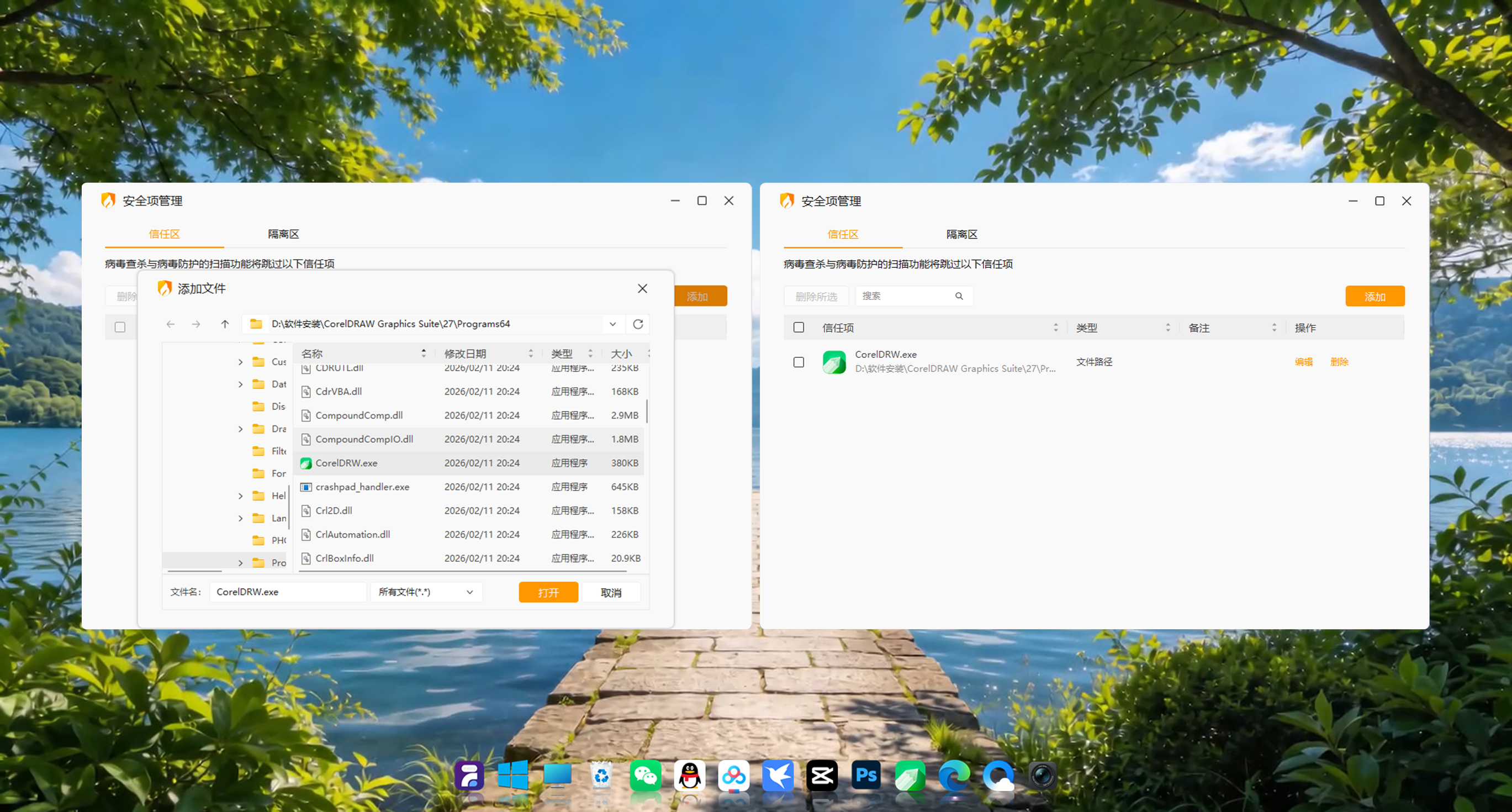Click 编辑 for the CorelDRW.exe entry
Image resolution: width=1512 pixels, height=812 pixels.
point(1304,362)
